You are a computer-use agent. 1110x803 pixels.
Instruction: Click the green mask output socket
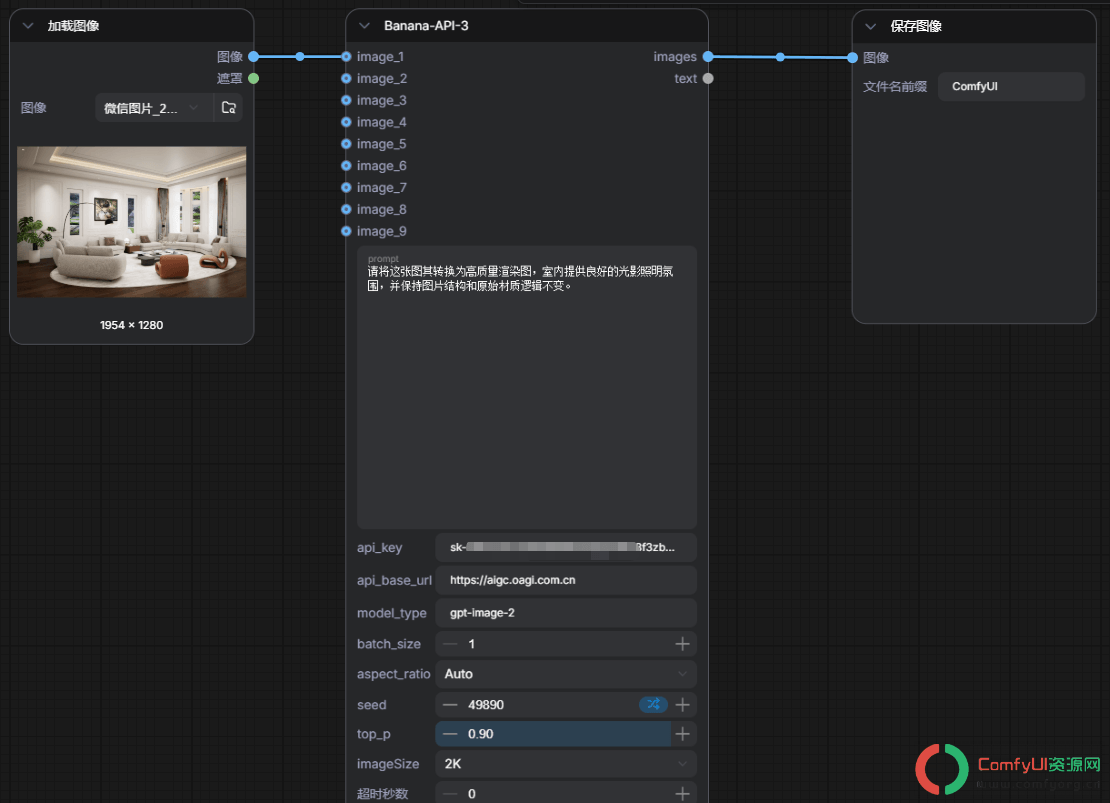253,79
